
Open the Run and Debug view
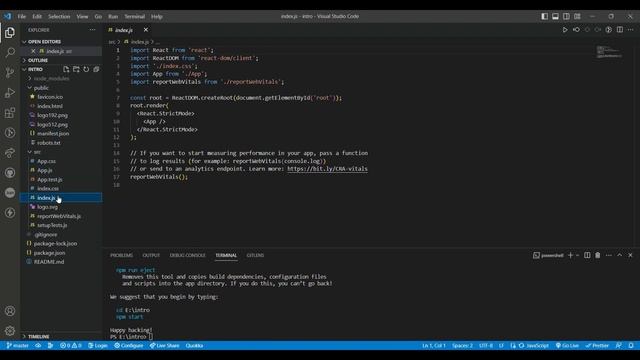pyautogui.click(x=10, y=93)
